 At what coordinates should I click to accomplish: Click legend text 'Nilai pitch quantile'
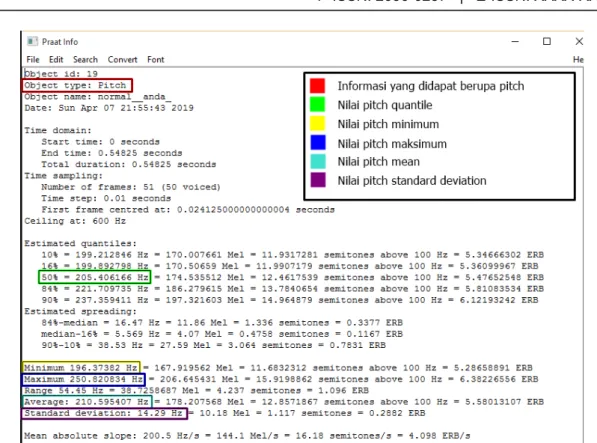tap(385, 105)
